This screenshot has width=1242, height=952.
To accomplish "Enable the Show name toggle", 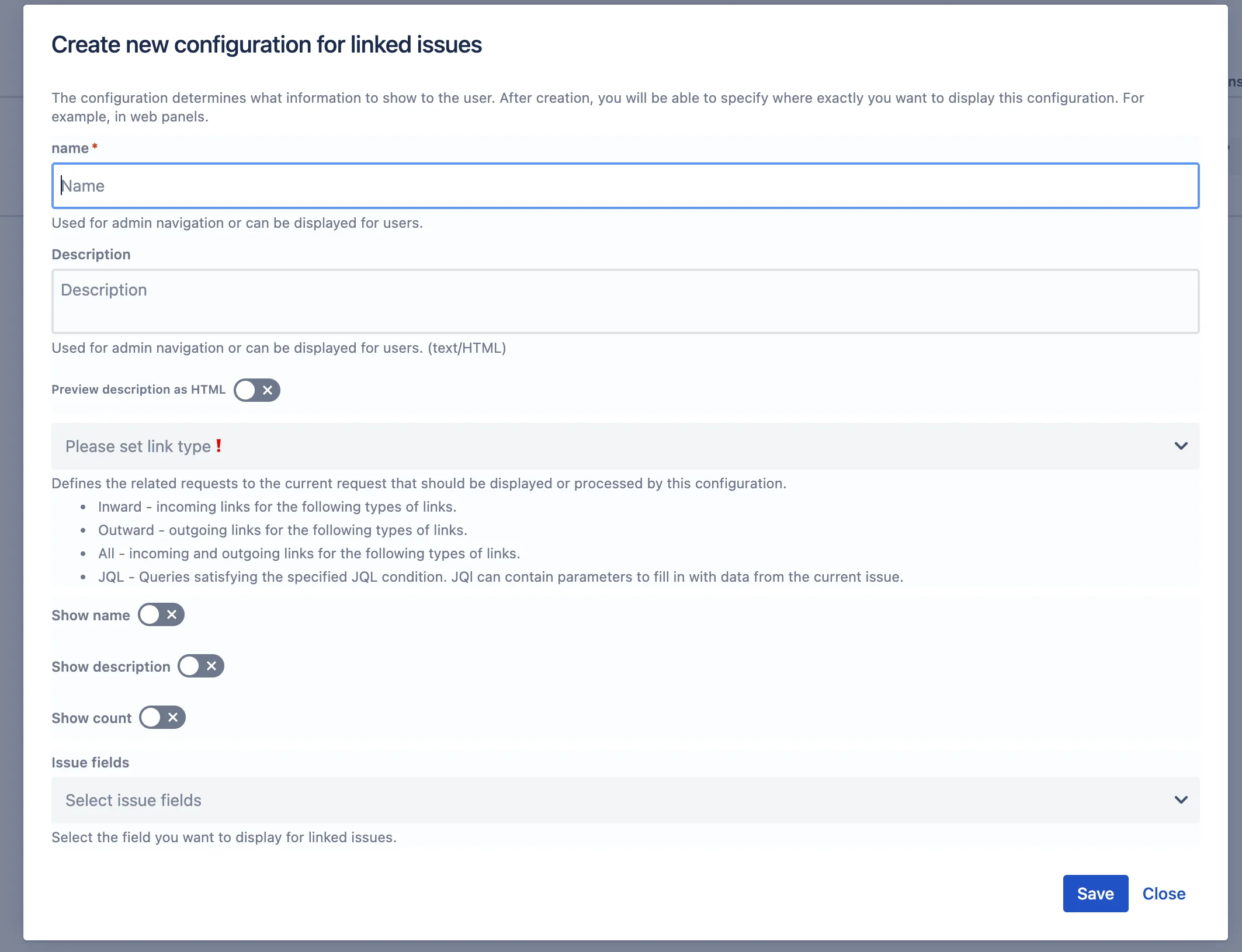I will (161, 615).
